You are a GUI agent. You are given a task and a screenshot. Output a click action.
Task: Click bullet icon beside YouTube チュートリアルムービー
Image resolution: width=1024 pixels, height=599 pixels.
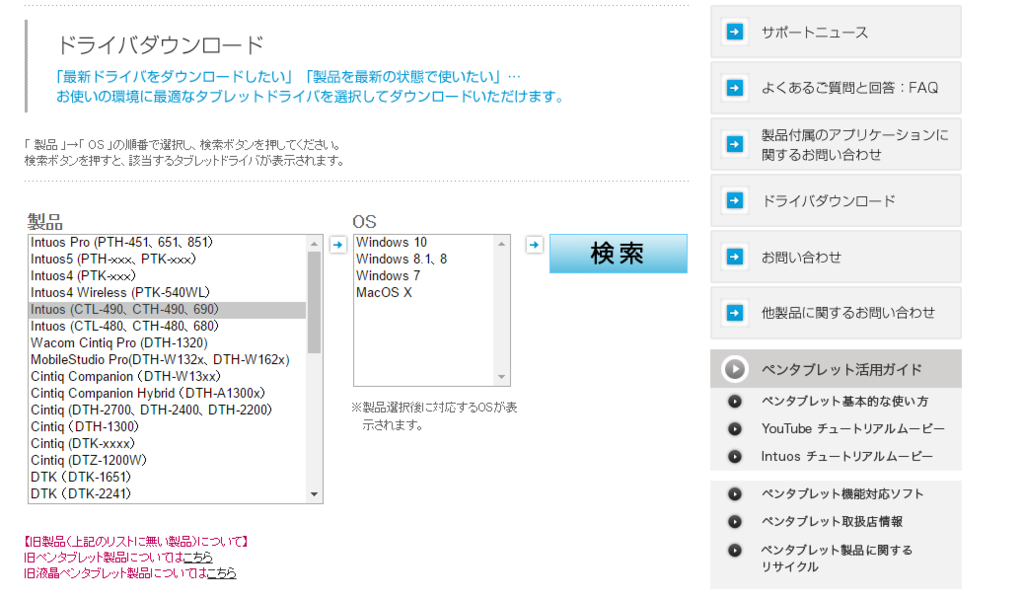coord(735,429)
